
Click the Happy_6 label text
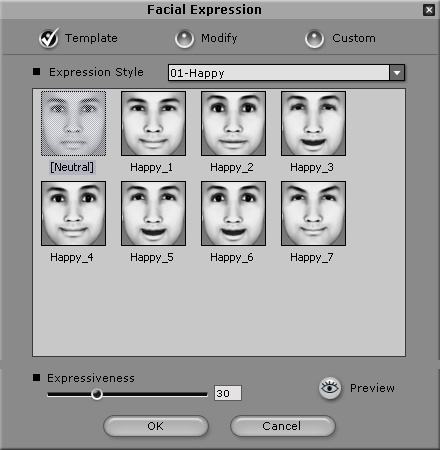coord(232,257)
